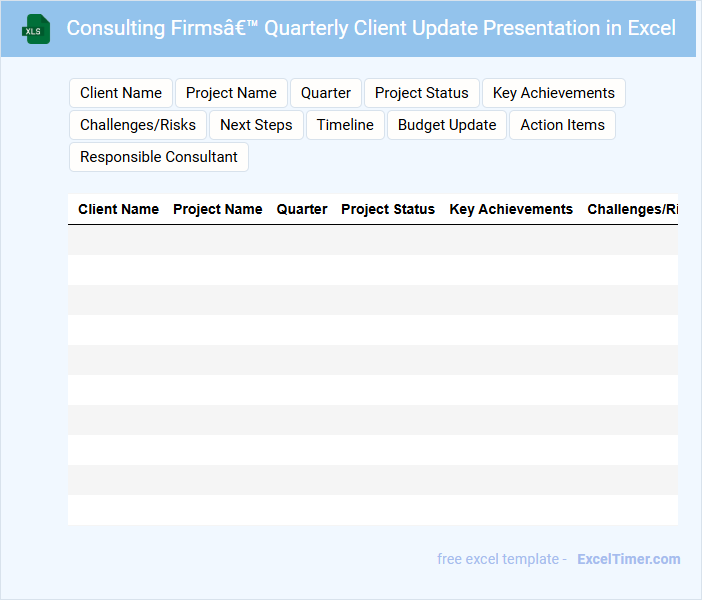Click the Client Name column header
702x600 pixels.
coord(118,209)
